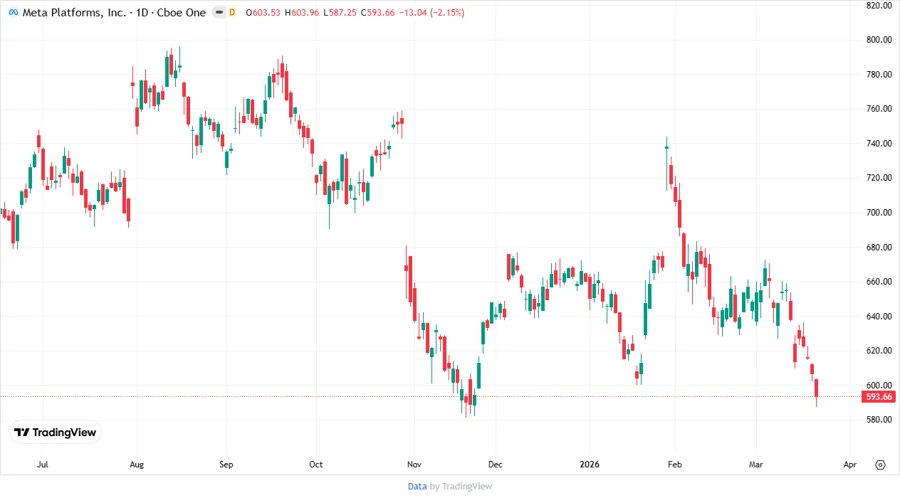Click the Nov label on time axis
Viewport: 900px width, 498px height.
click(x=414, y=464)
